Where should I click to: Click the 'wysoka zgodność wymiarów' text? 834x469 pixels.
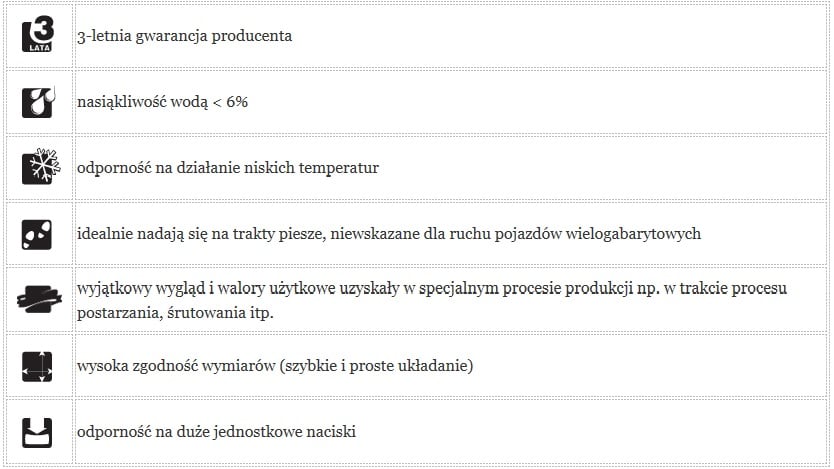click(x=176, y=366)
